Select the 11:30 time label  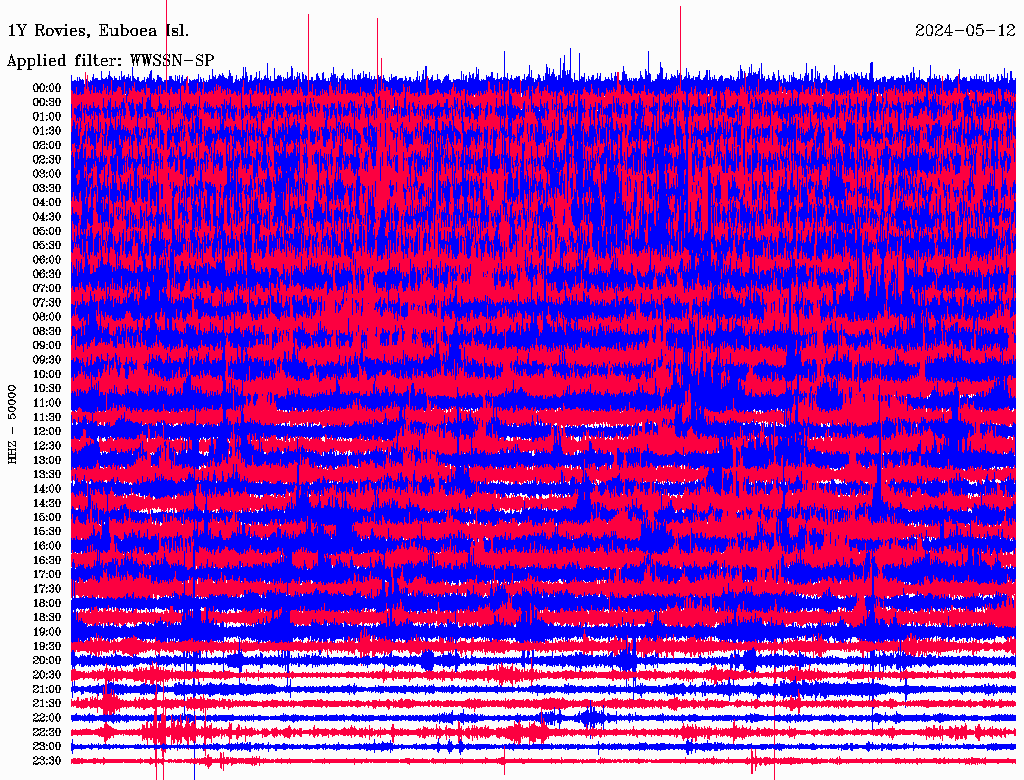[47, 417]
